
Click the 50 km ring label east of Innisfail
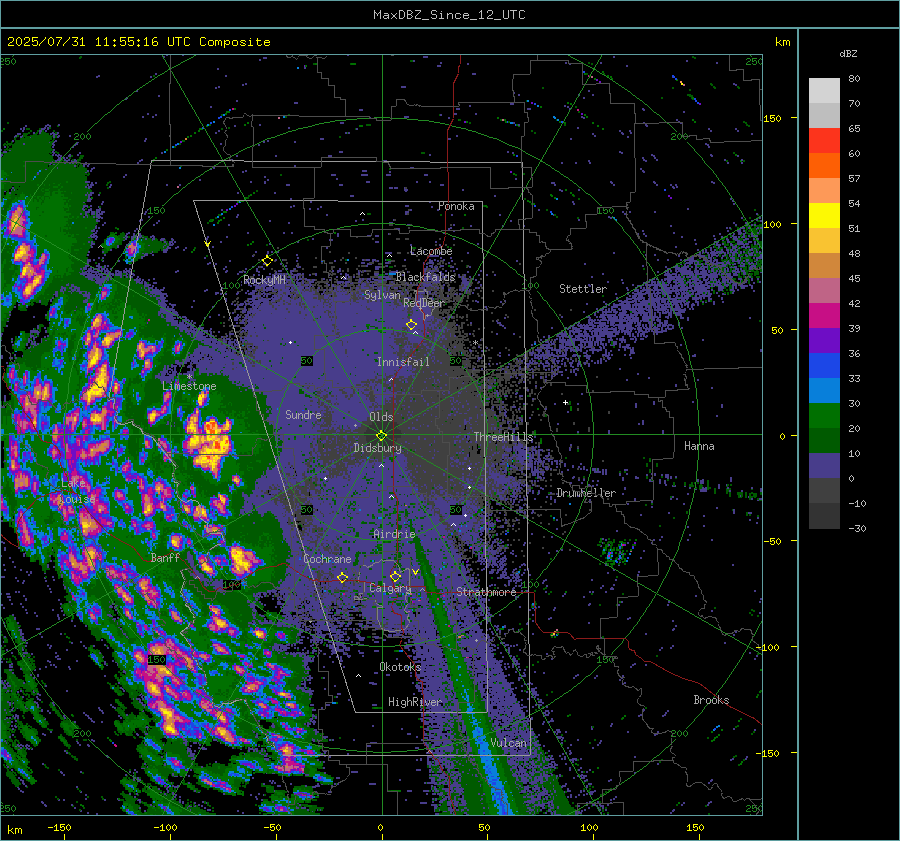coord(456,361)
